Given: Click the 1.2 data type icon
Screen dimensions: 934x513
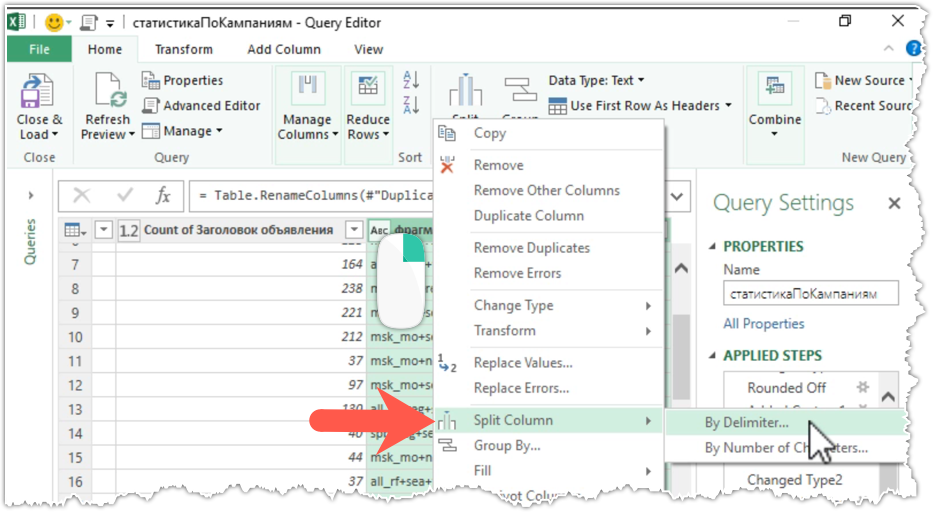Looking at the screenshot, I should [x=129, y=230].
